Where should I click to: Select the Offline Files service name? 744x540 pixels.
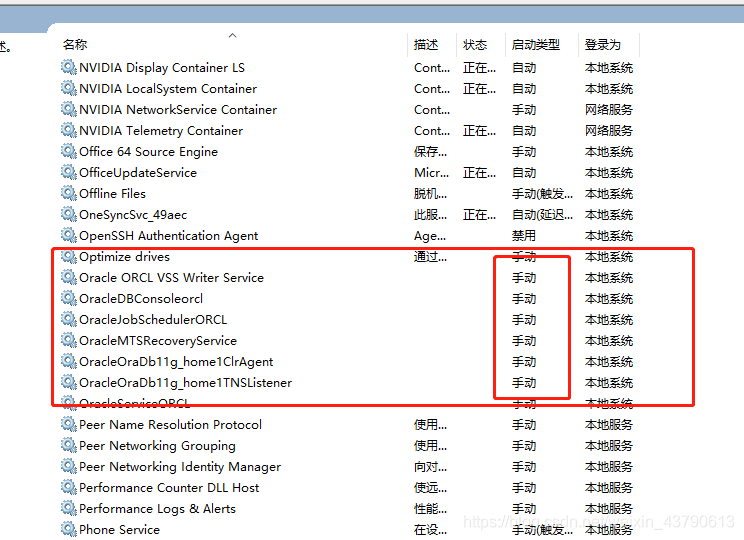click(112, 194)
